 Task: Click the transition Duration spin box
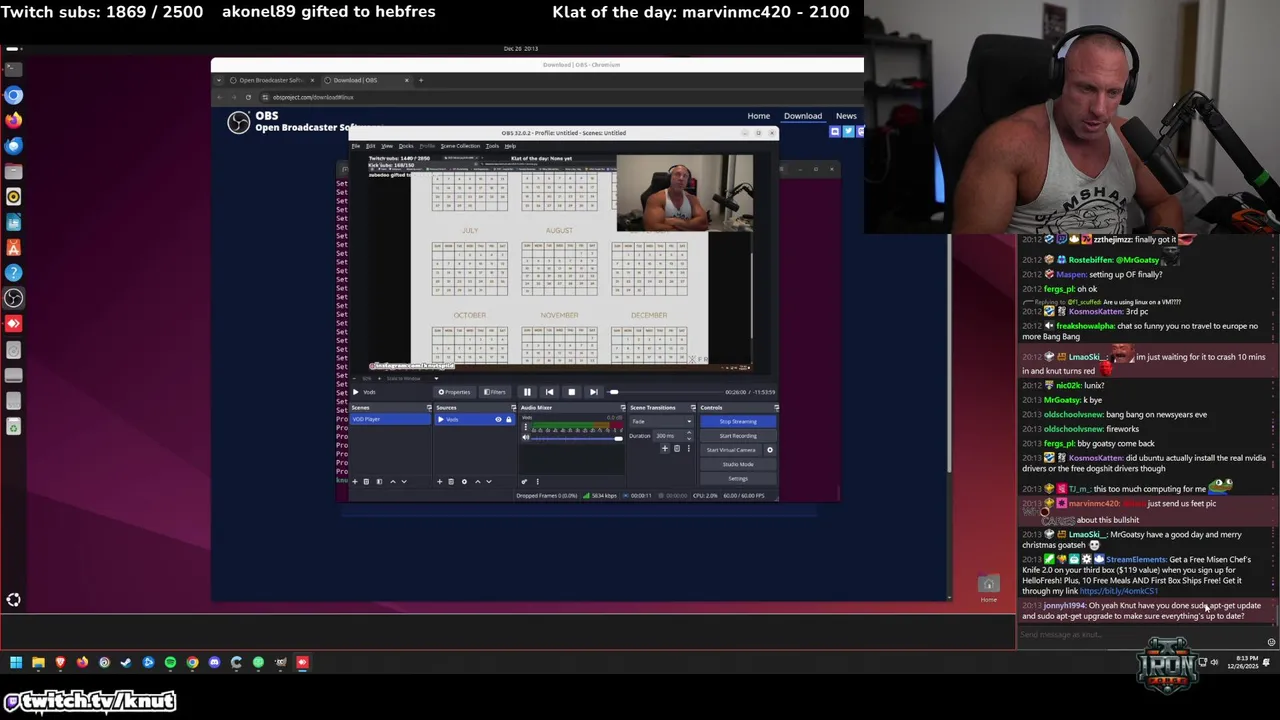(x=673, y=436)
